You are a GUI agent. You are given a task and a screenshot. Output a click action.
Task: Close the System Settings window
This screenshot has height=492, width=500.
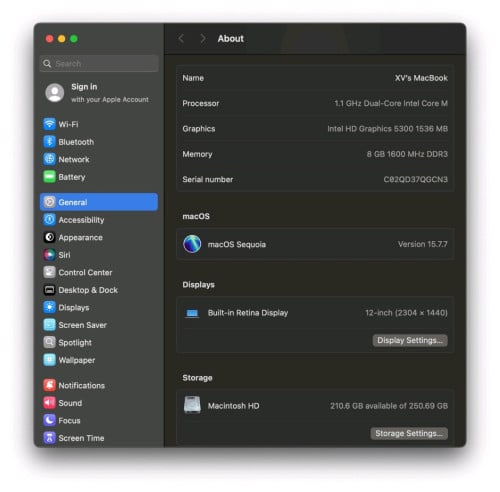tap(49, 39)
